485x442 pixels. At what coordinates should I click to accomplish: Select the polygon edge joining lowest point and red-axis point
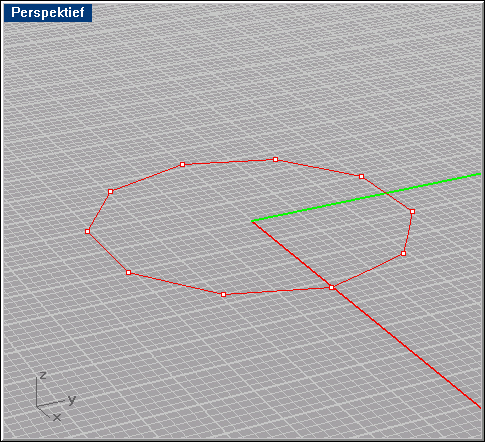coord(277,291)
